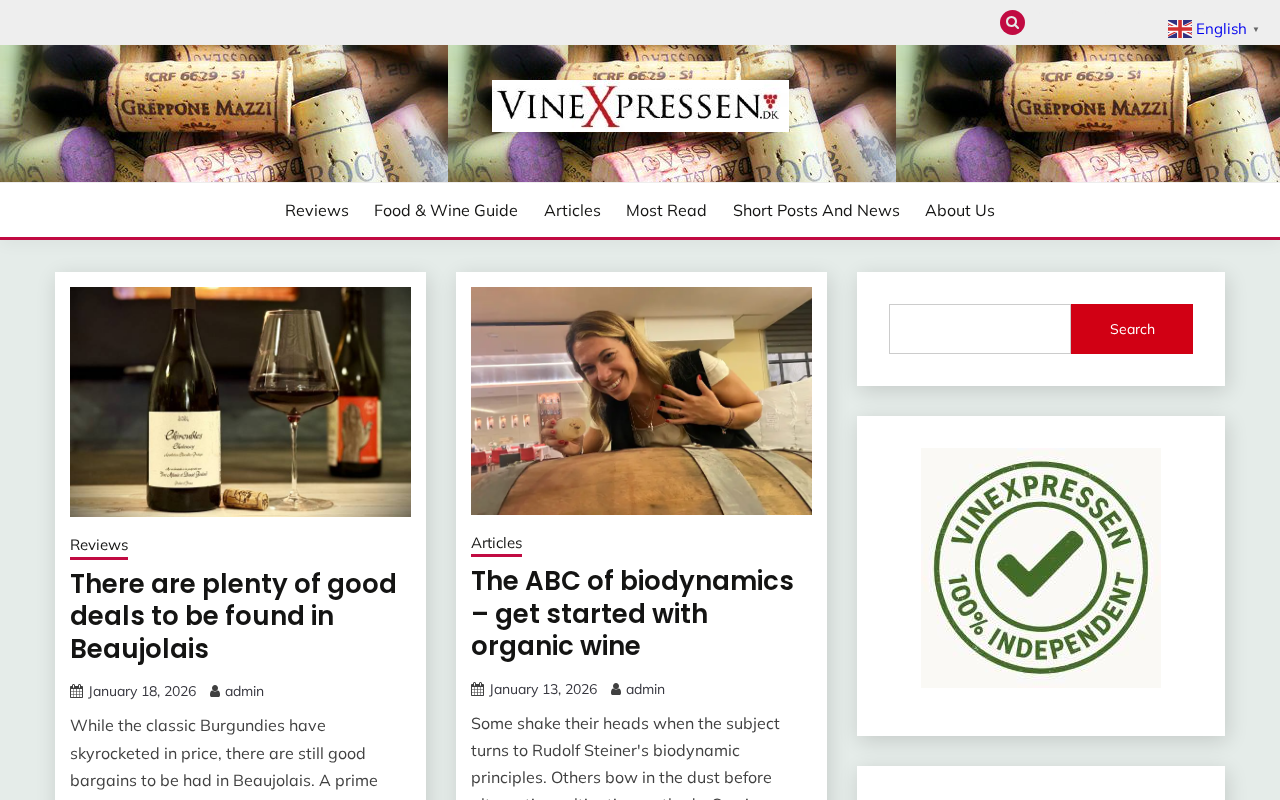This screenshot has width=1280, height=800.
Task: Open the Beaujolais wine bottle thumbnail
Action: click(240, 402)
